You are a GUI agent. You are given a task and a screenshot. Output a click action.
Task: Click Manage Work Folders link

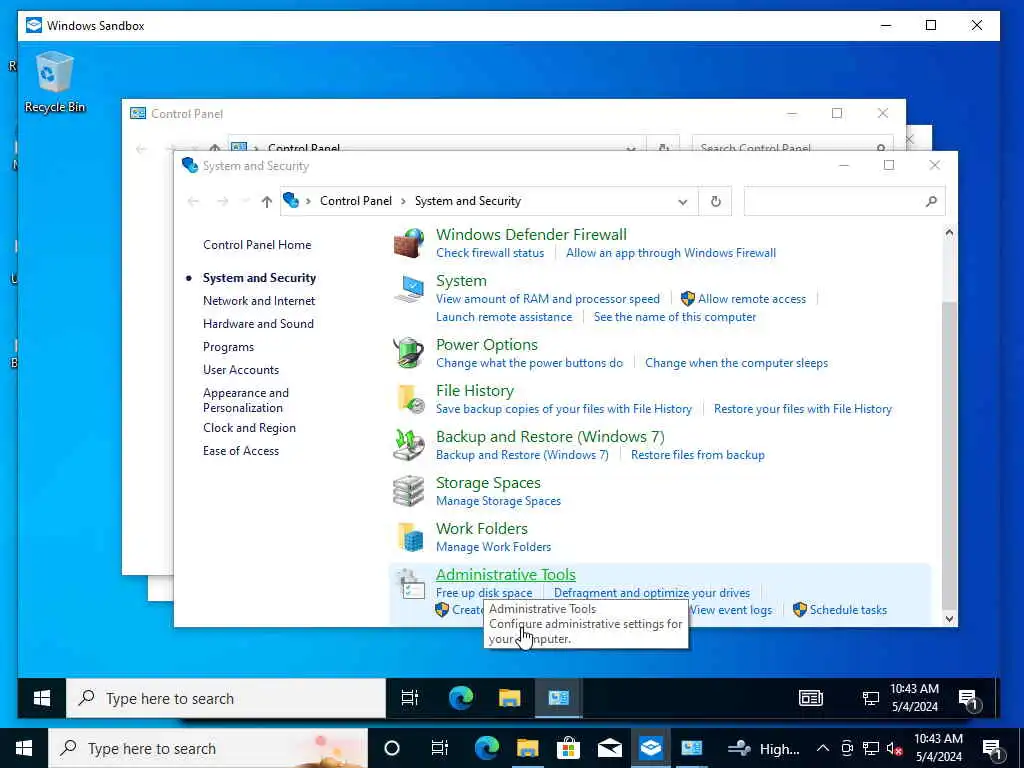493,547
